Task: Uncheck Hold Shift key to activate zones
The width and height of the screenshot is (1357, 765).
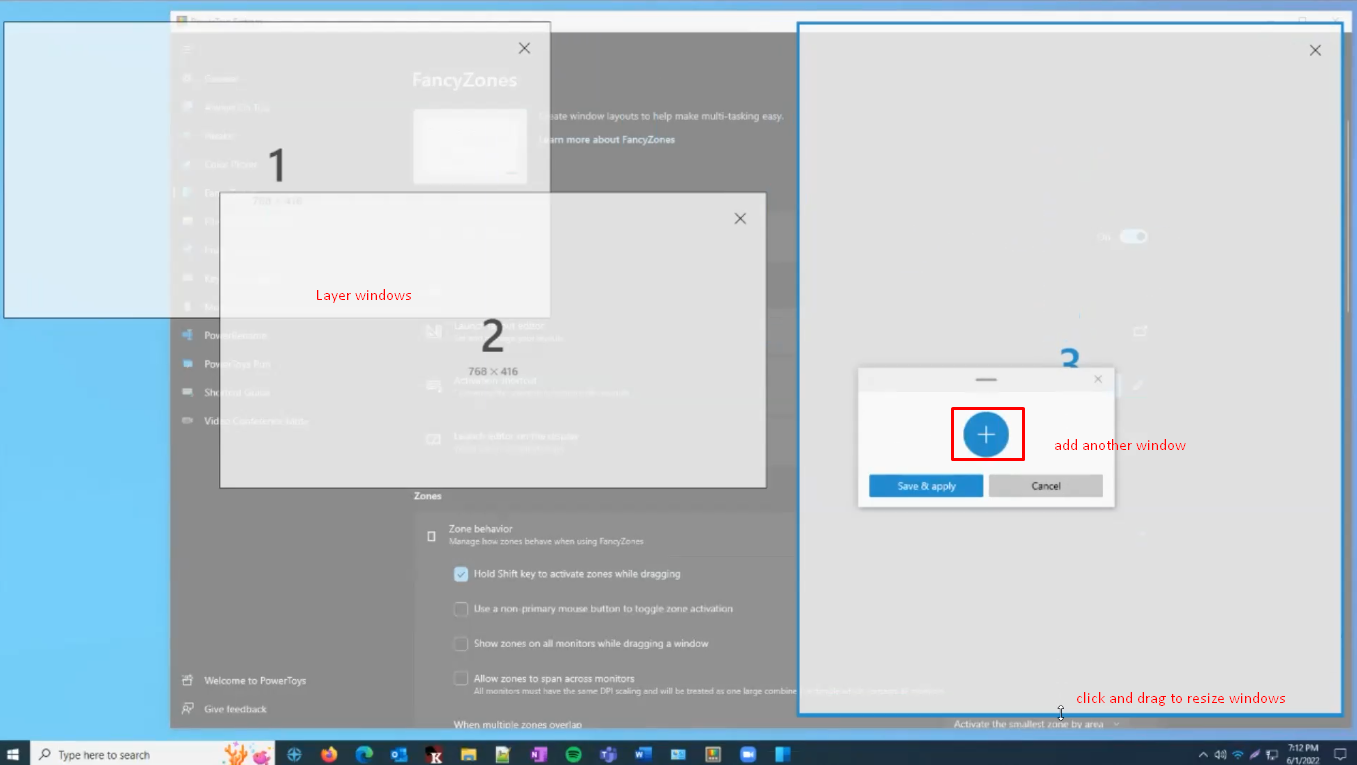Action: [x=461, y=574]
